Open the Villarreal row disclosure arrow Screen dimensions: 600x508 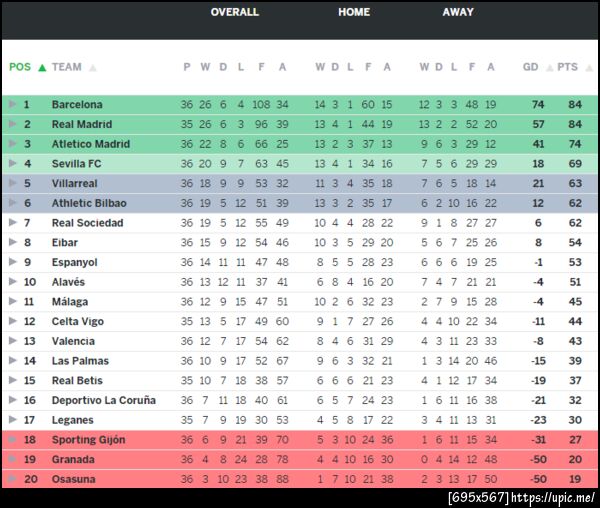point(12,183)
